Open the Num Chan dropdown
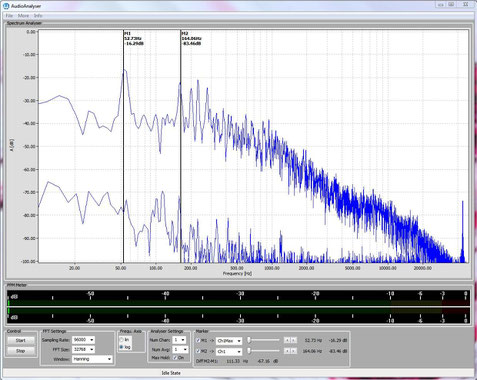Screen dimensions: 477x380 [179, 340]
